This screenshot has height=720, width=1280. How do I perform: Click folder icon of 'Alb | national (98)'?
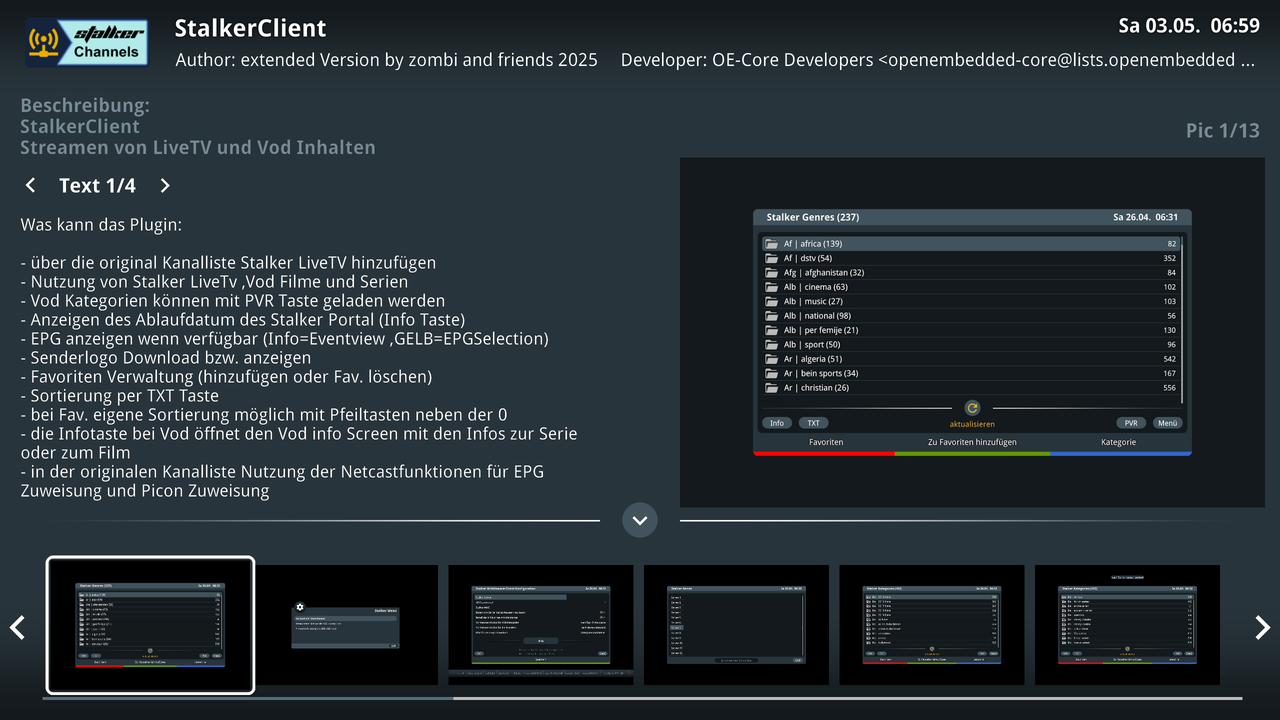point(771,316)
